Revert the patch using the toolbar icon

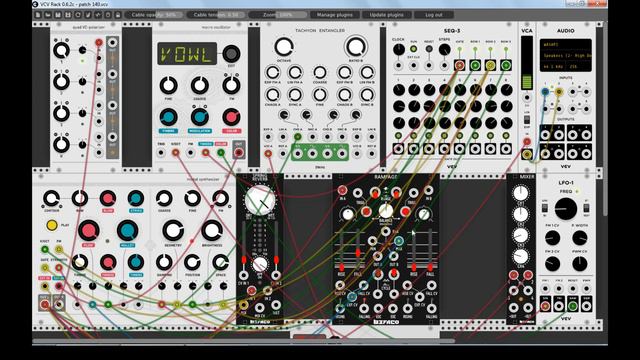tap(78, 15)
